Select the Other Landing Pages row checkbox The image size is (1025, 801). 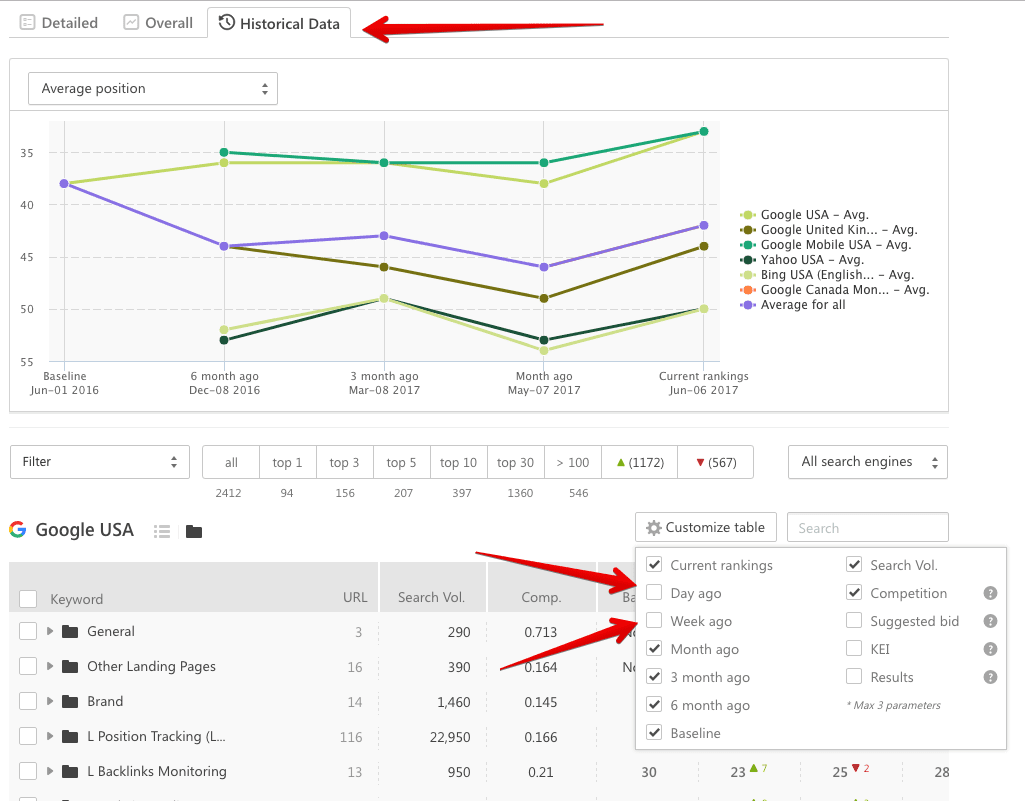28,666
